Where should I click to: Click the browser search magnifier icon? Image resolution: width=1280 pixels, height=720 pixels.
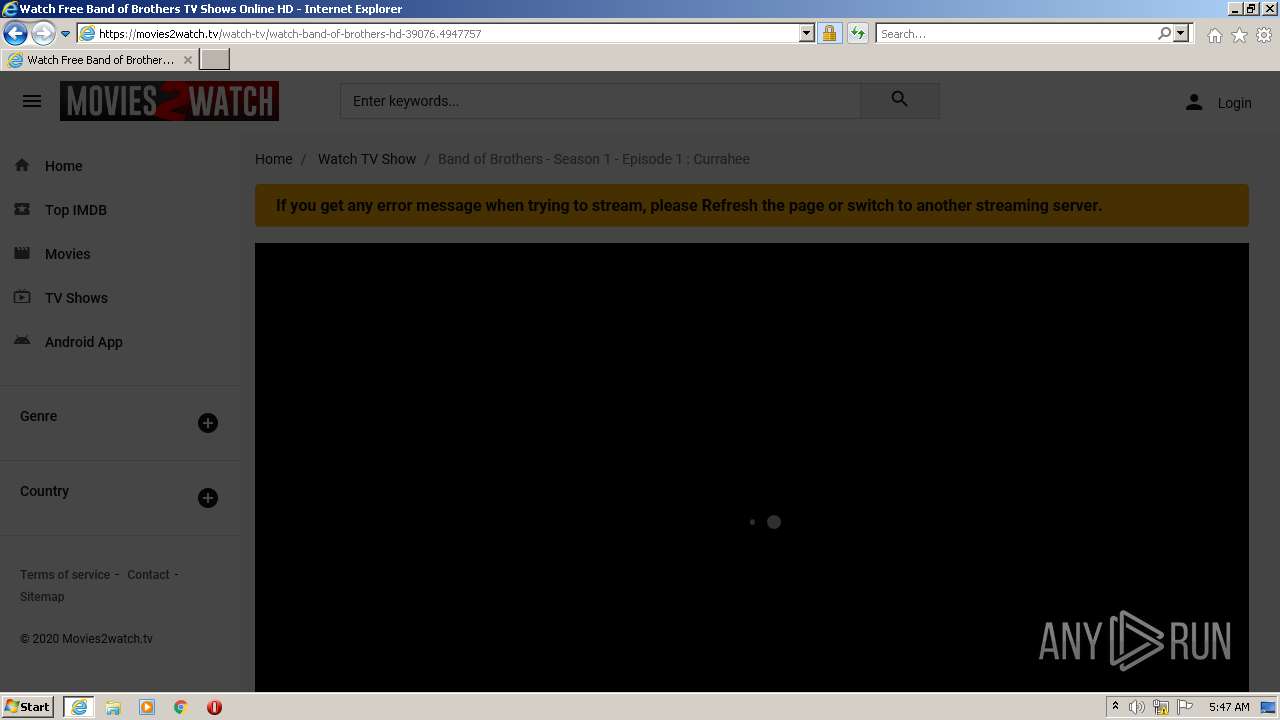pos(1164,33)
